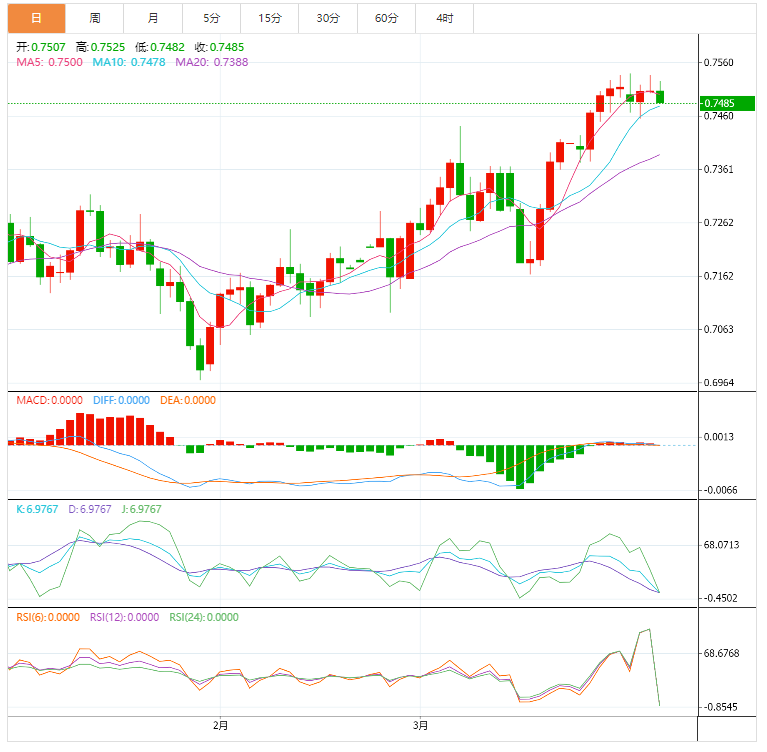The height and width of the screenshot is (752, 767).
Task: Click the RSI(6) indicator label
Action: pyautogui.click(x=48, y=617)
